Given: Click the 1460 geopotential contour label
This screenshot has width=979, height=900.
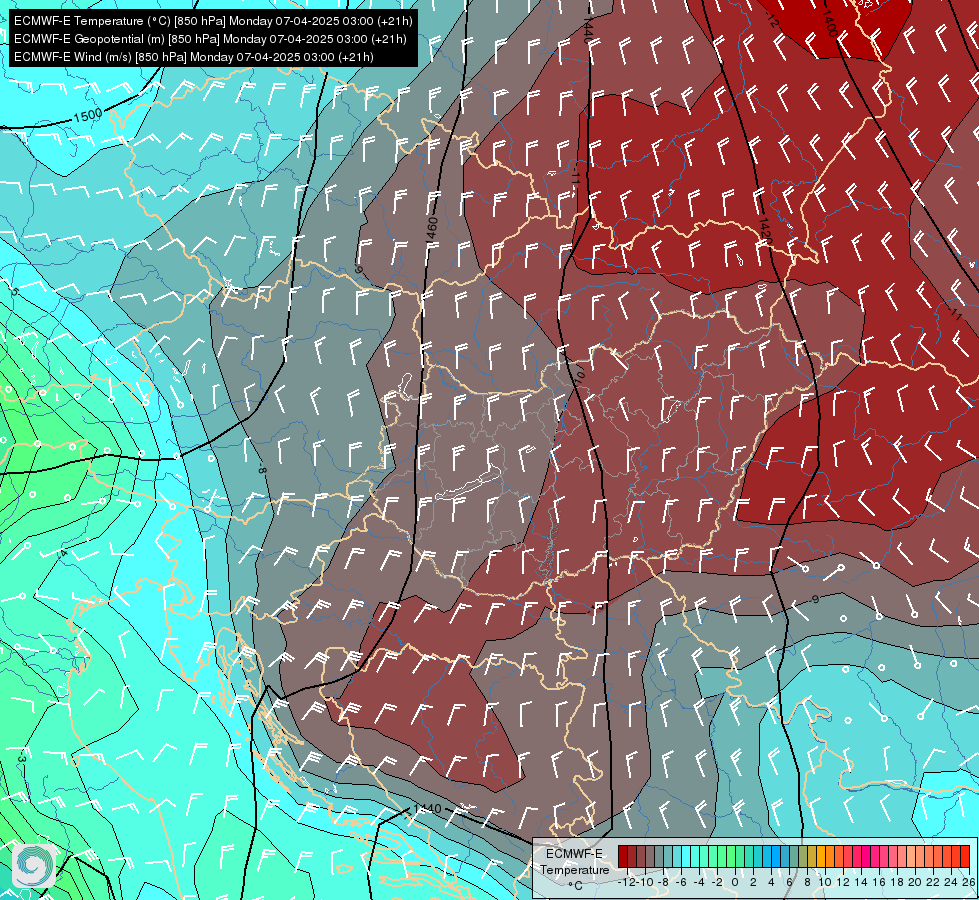Looking at the screenshot, I should click(x=431, y=230).
